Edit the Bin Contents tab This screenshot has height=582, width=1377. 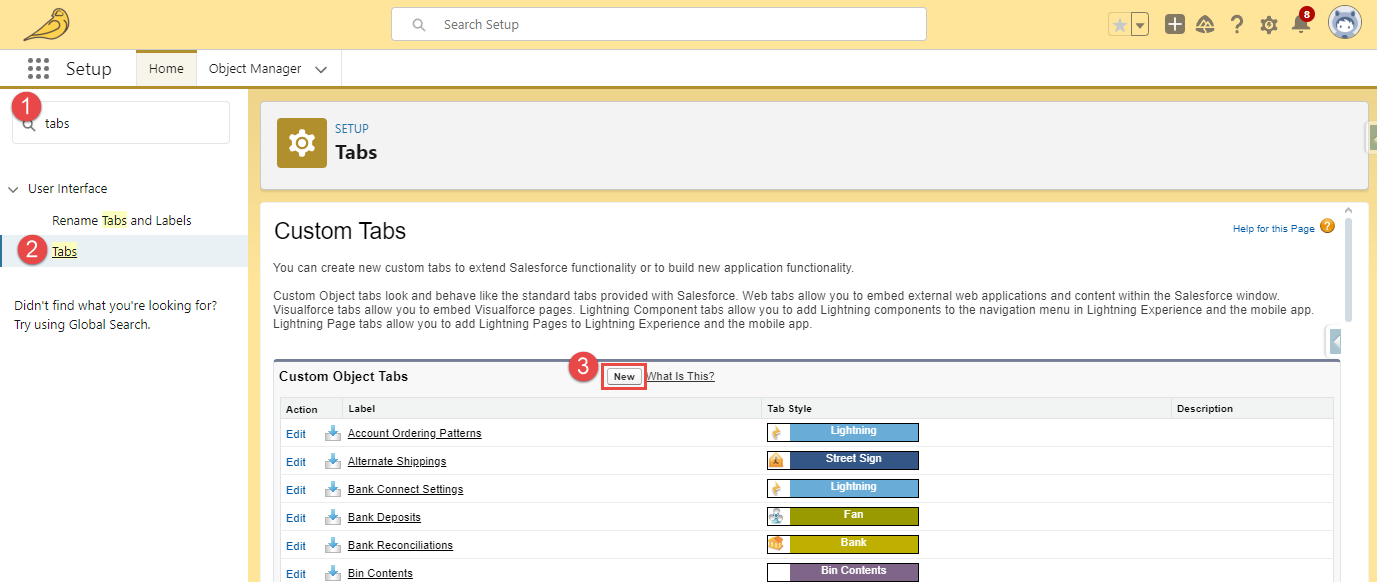296,574
